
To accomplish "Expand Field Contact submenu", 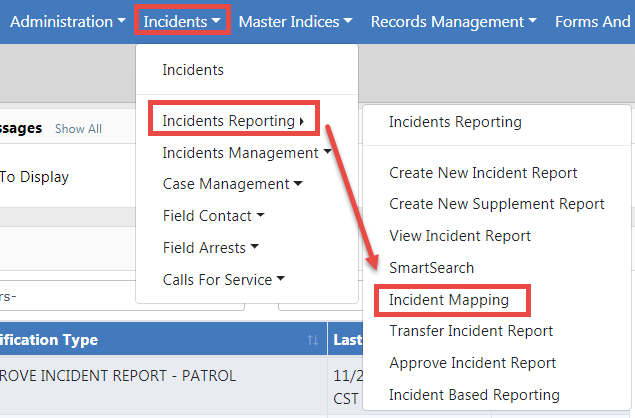I will (213, 216).
